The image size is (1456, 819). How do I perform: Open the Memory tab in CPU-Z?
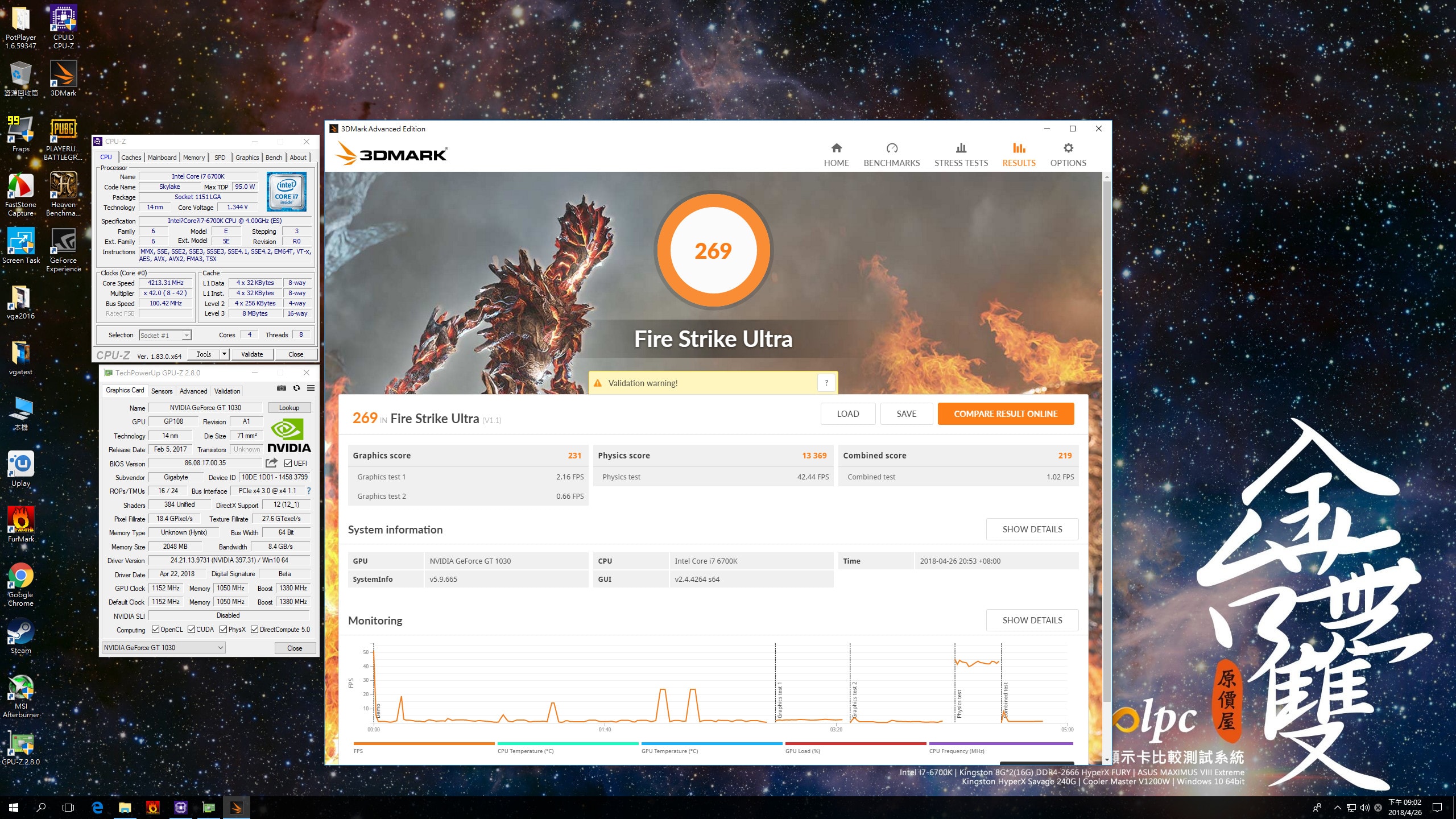click(194, 158)
